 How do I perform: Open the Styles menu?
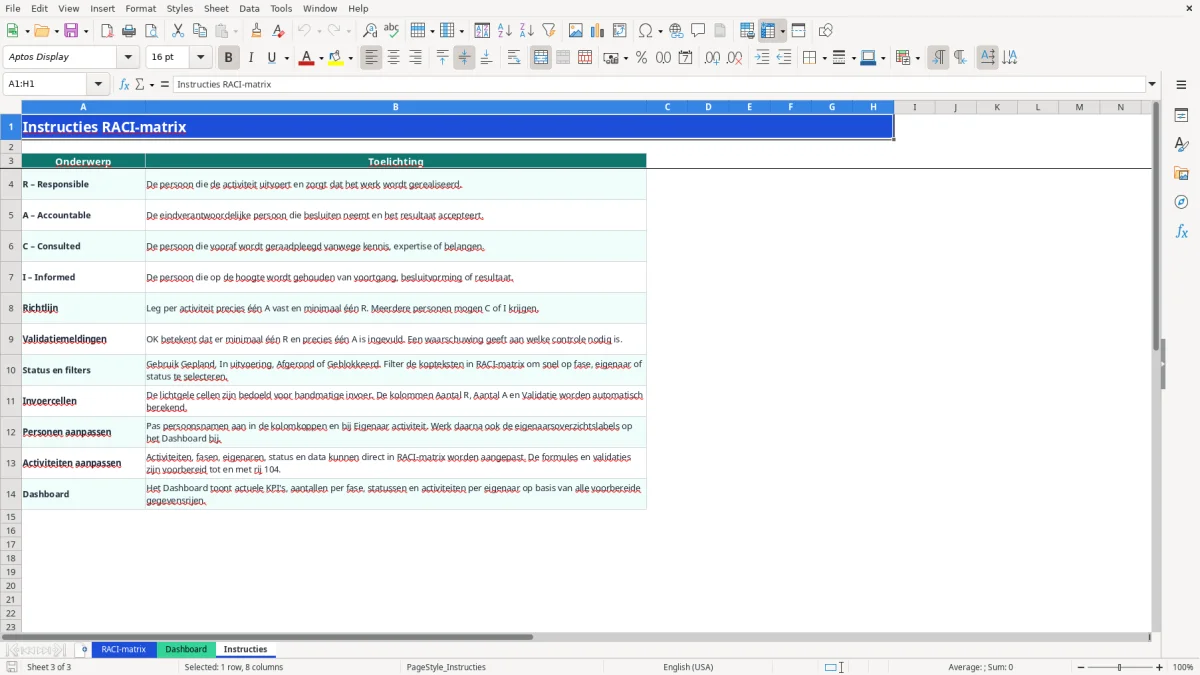tap(180, 8)
